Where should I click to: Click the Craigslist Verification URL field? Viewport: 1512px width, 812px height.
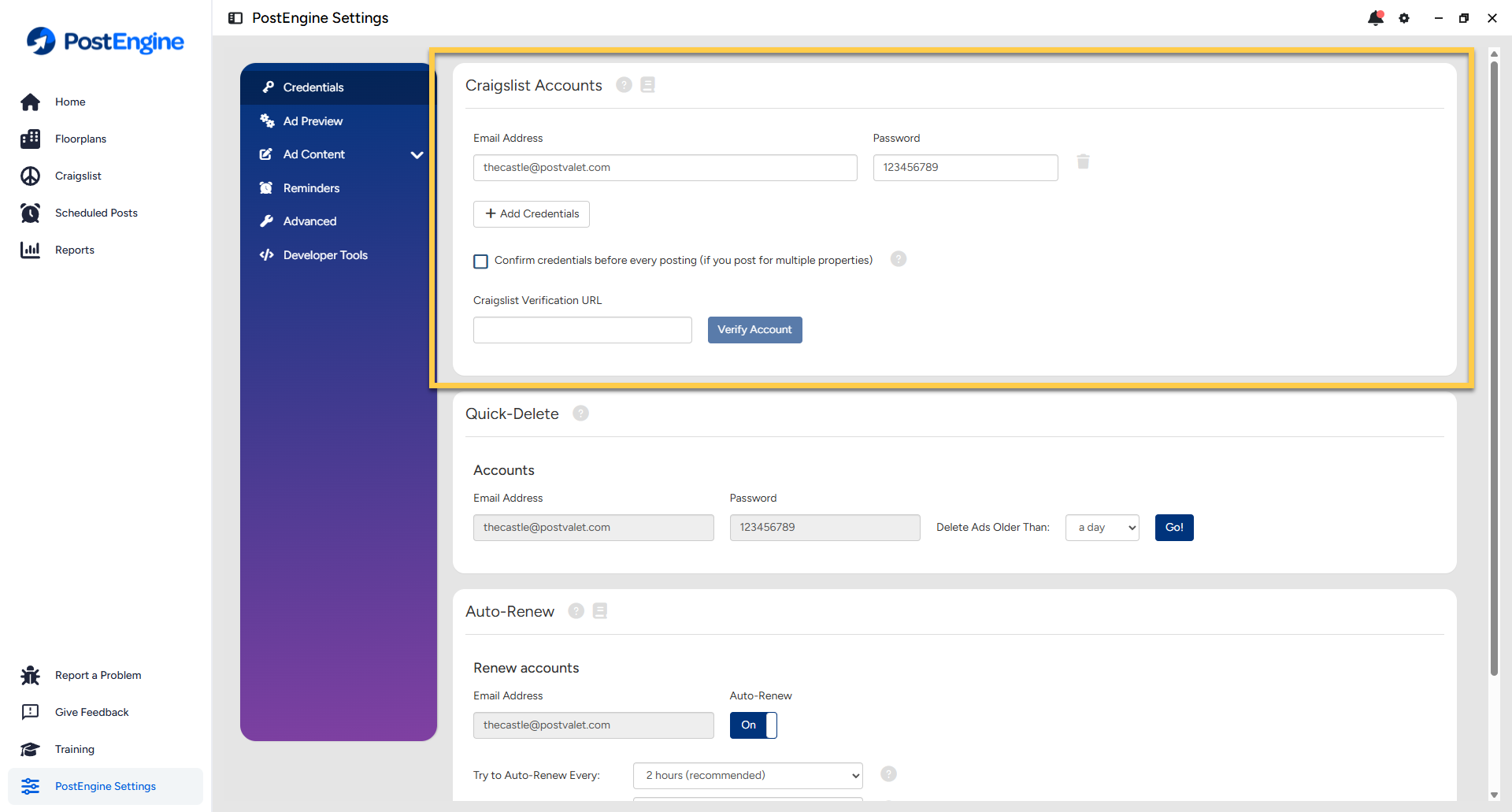583,330
